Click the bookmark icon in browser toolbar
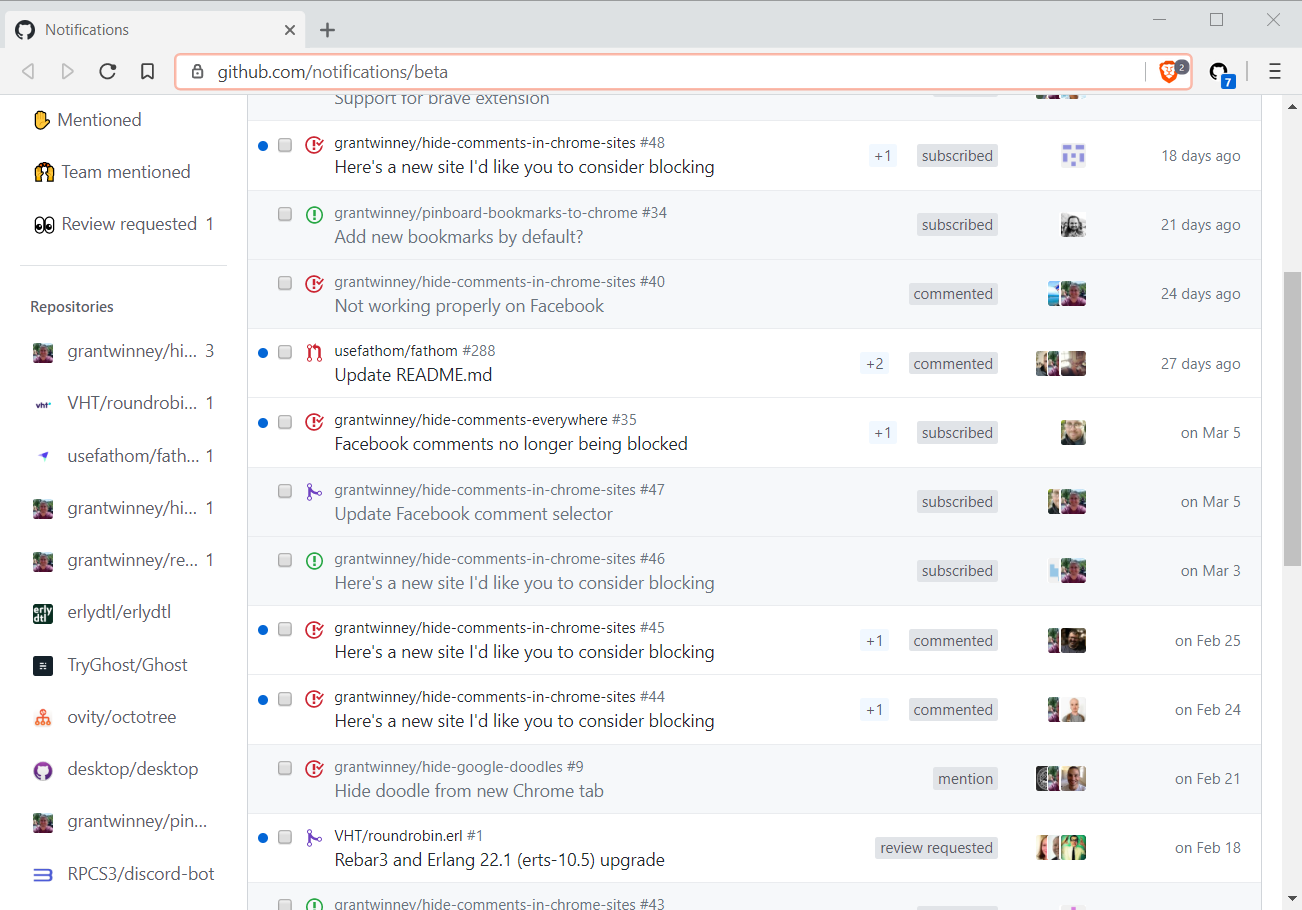The image size is (1302, 910). pyautogui.click(x=147, y=71)
